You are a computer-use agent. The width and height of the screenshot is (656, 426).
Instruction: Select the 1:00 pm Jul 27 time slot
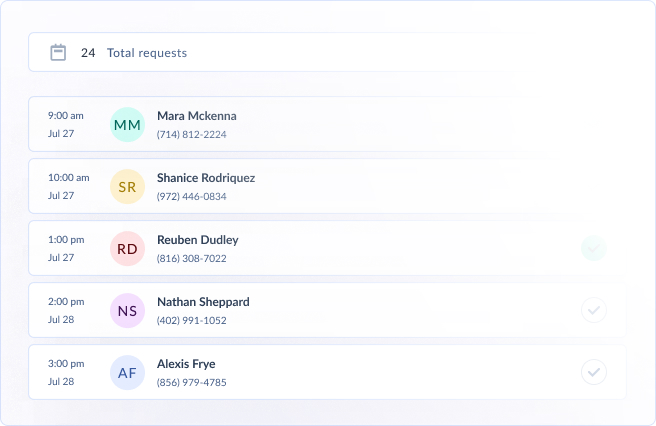[65, 249]
